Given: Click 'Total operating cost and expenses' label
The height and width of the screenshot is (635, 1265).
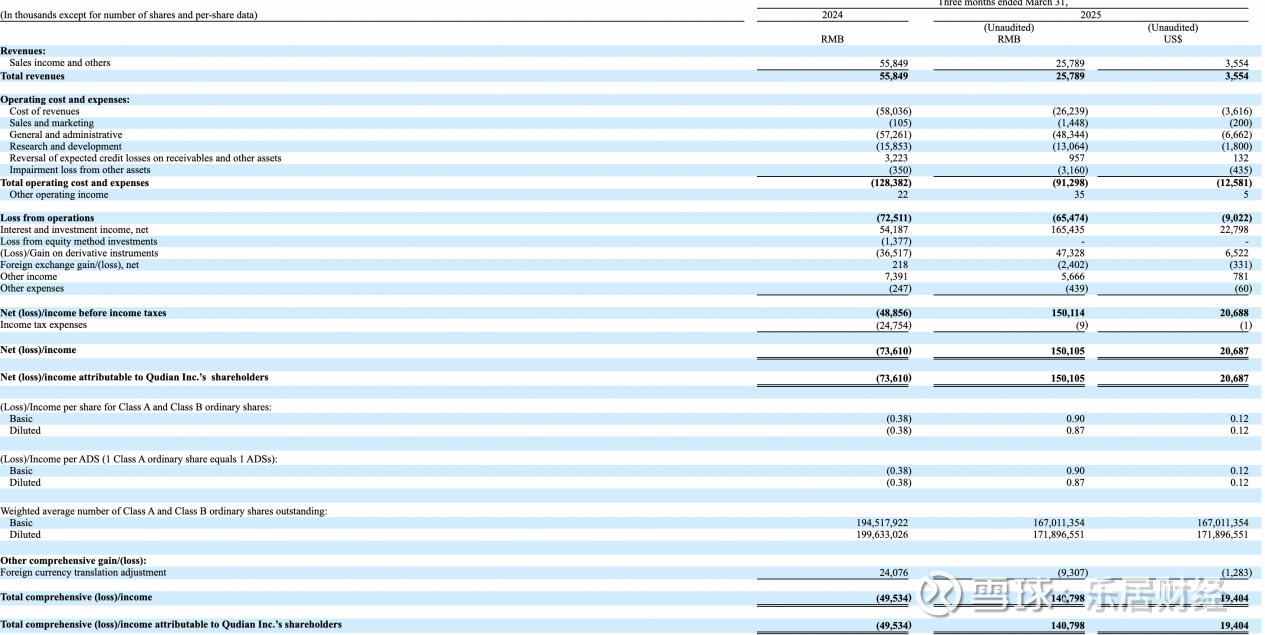Looking at the screenshot, I should click(x=75, y=183).
